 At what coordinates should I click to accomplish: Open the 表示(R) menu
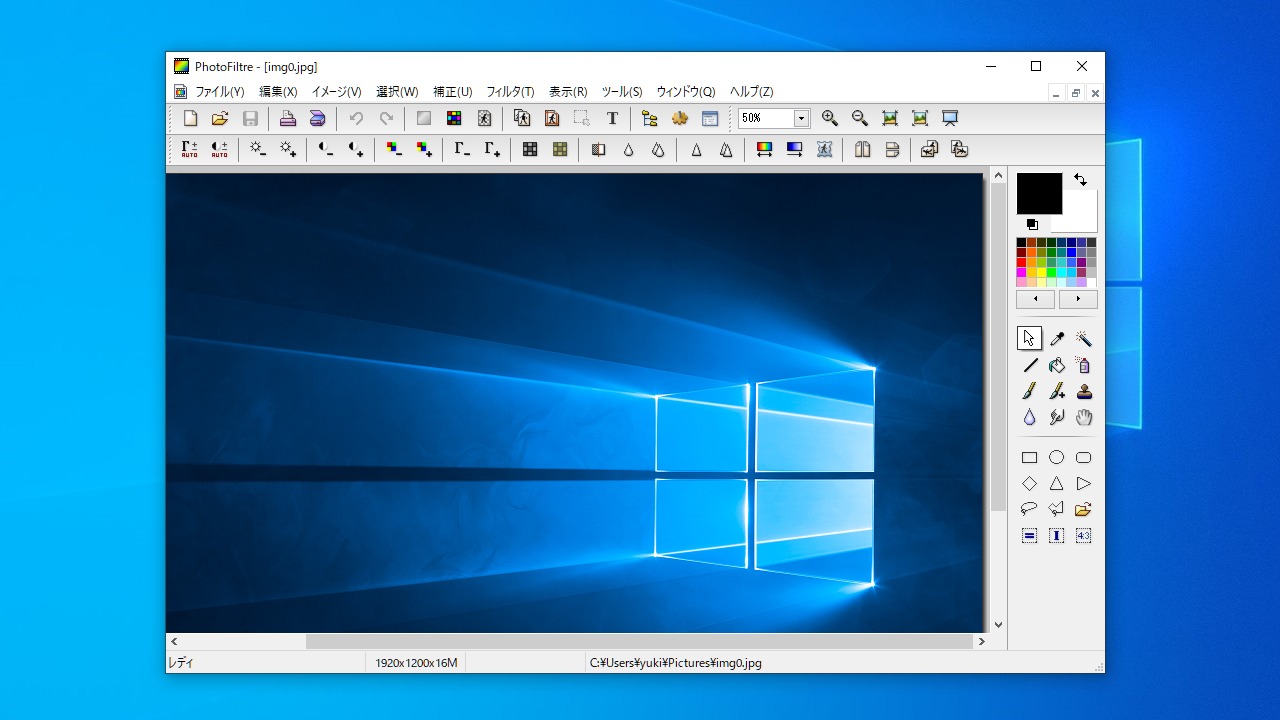click(568, 92)
